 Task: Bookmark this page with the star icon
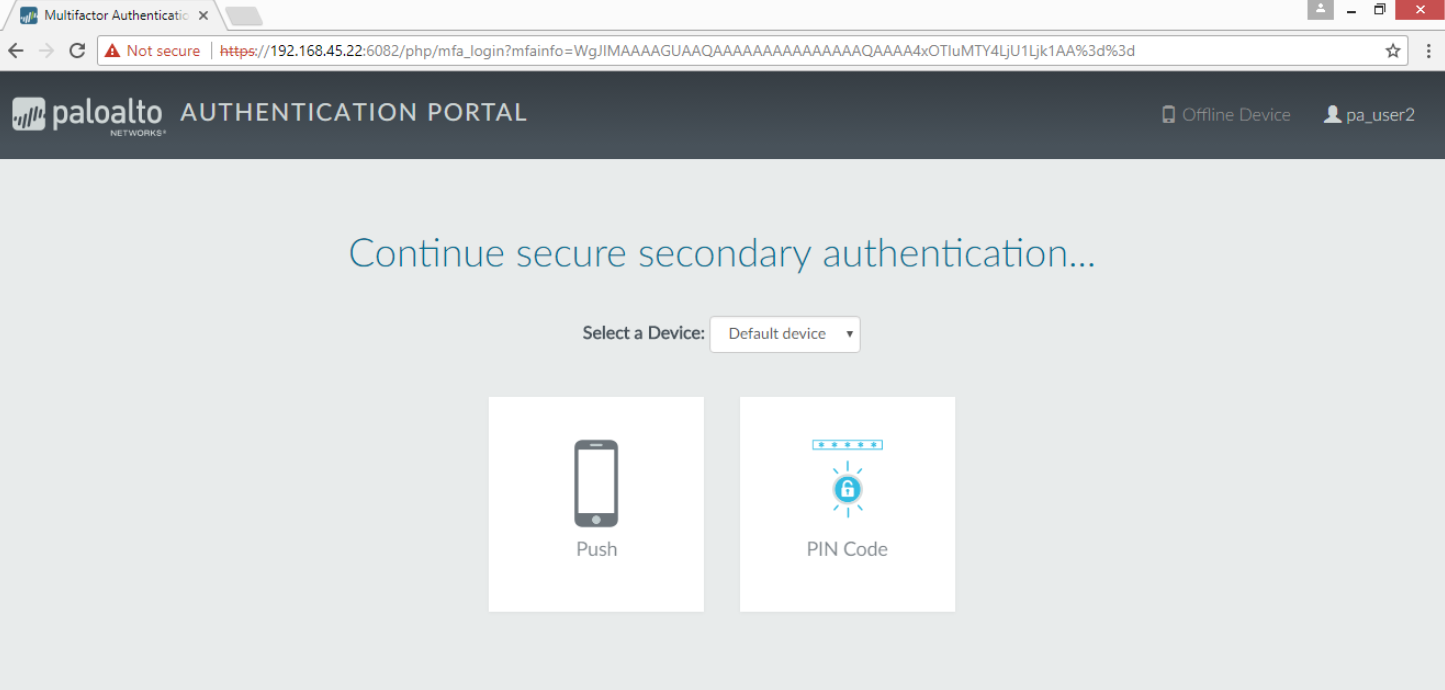1392,51
